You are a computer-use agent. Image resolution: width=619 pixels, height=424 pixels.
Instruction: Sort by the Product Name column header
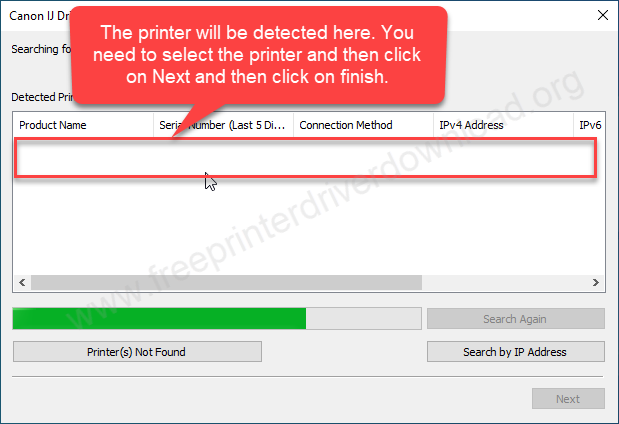coord(83,125)
